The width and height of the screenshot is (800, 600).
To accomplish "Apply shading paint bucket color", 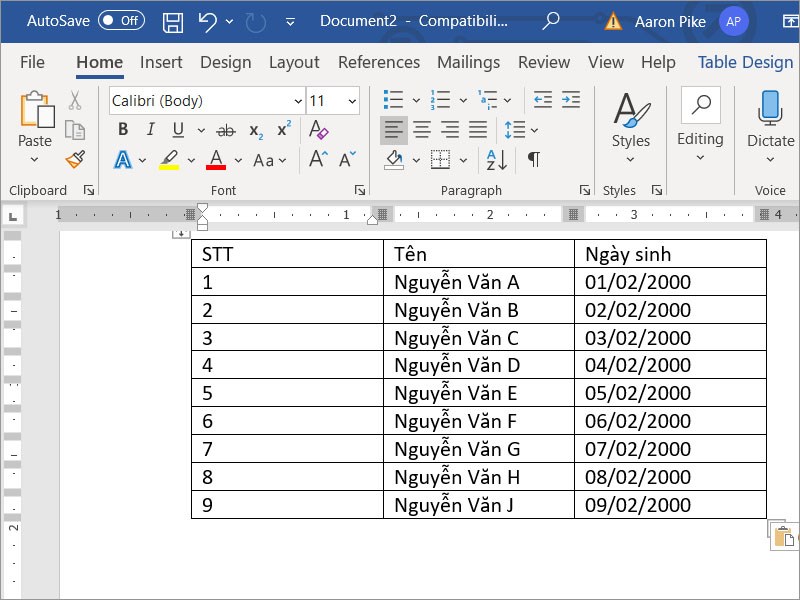I will pos(394,159).
